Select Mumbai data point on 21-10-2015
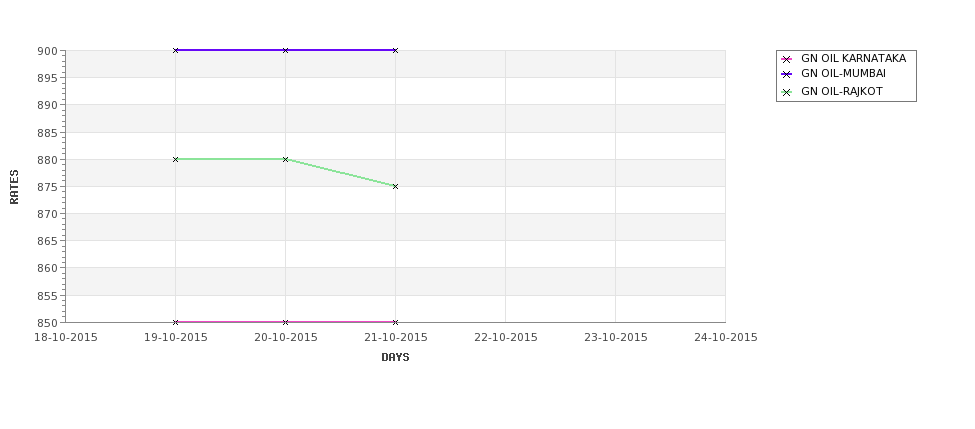 [x=395, y=50]
